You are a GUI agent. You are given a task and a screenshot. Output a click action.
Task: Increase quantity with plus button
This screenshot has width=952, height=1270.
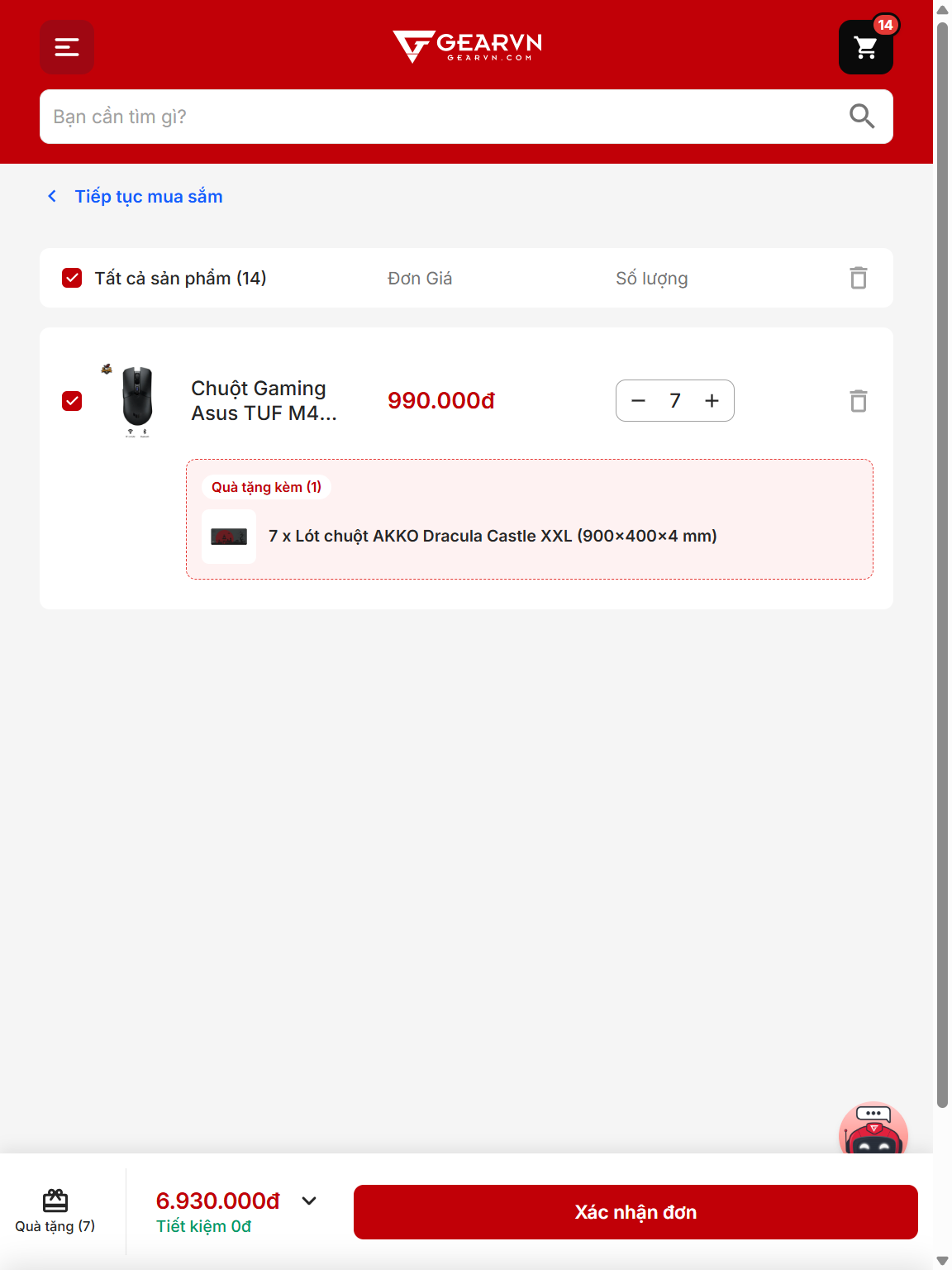pyautogui.click(x=712, y=401)
